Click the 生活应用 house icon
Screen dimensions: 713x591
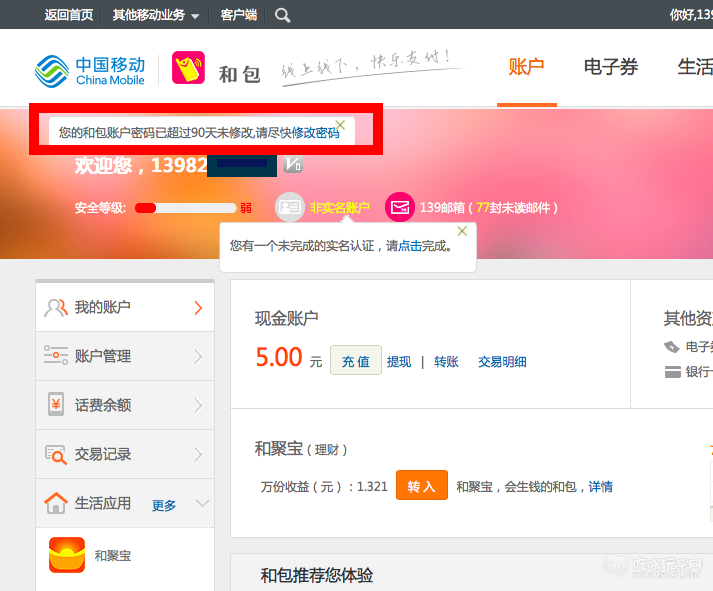(x=56, y=503)
